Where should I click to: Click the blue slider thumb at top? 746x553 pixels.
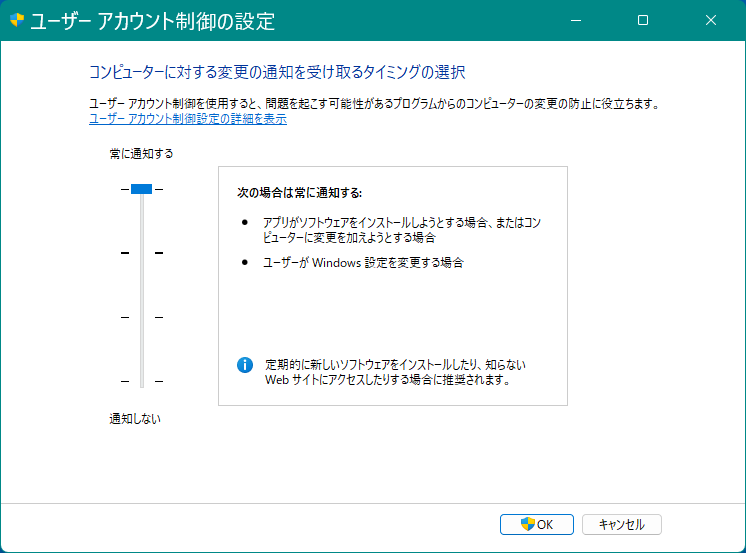click(141, 189)
